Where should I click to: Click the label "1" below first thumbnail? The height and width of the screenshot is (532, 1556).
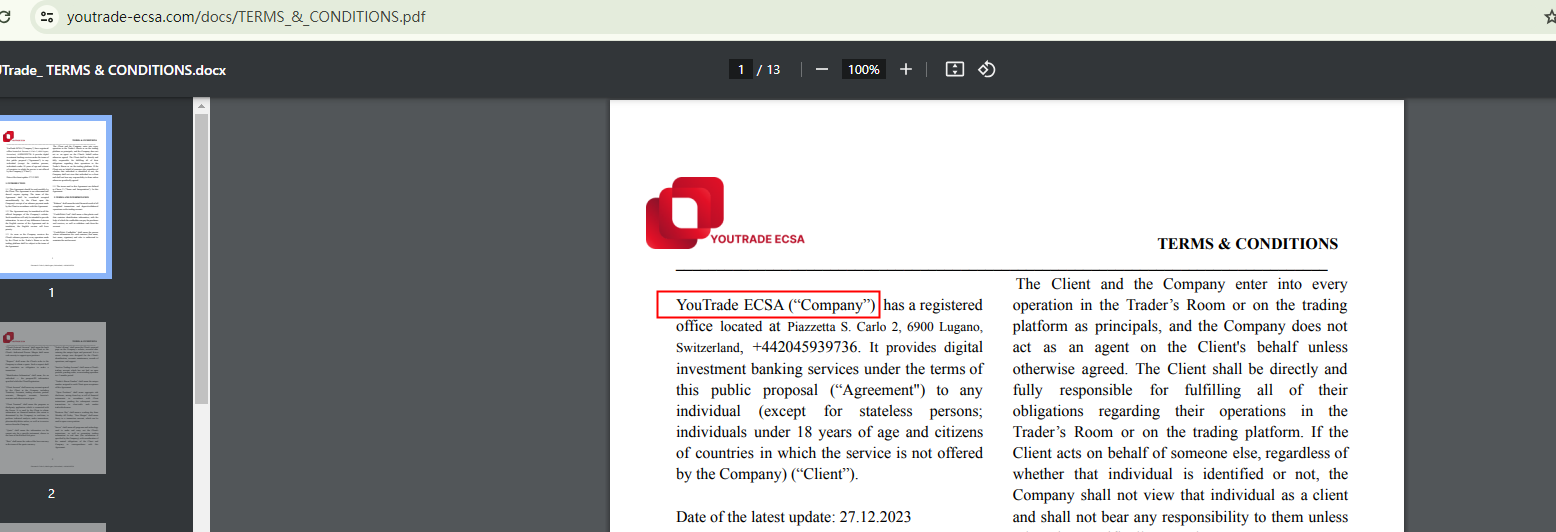tap(52, 293)
